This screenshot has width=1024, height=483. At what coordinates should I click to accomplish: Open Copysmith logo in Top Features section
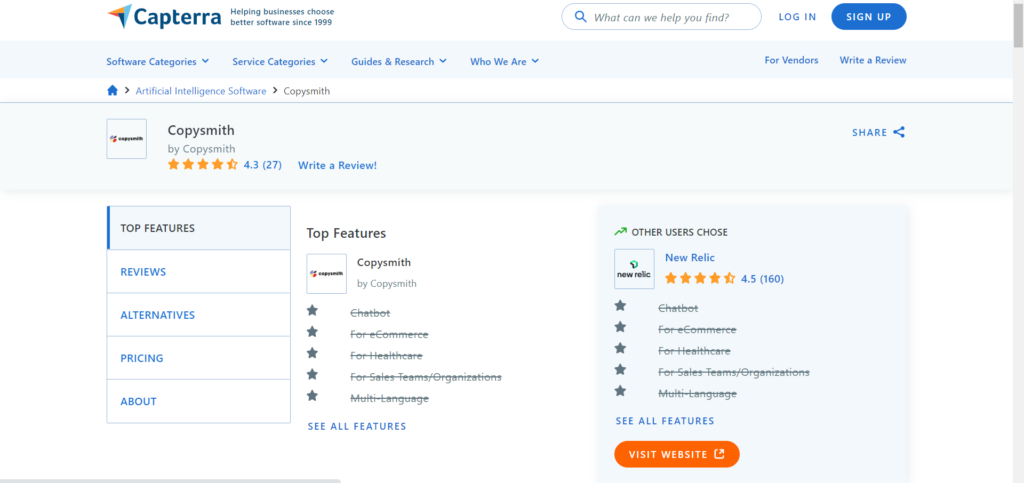pyautogui.click(x=327, y=273)
